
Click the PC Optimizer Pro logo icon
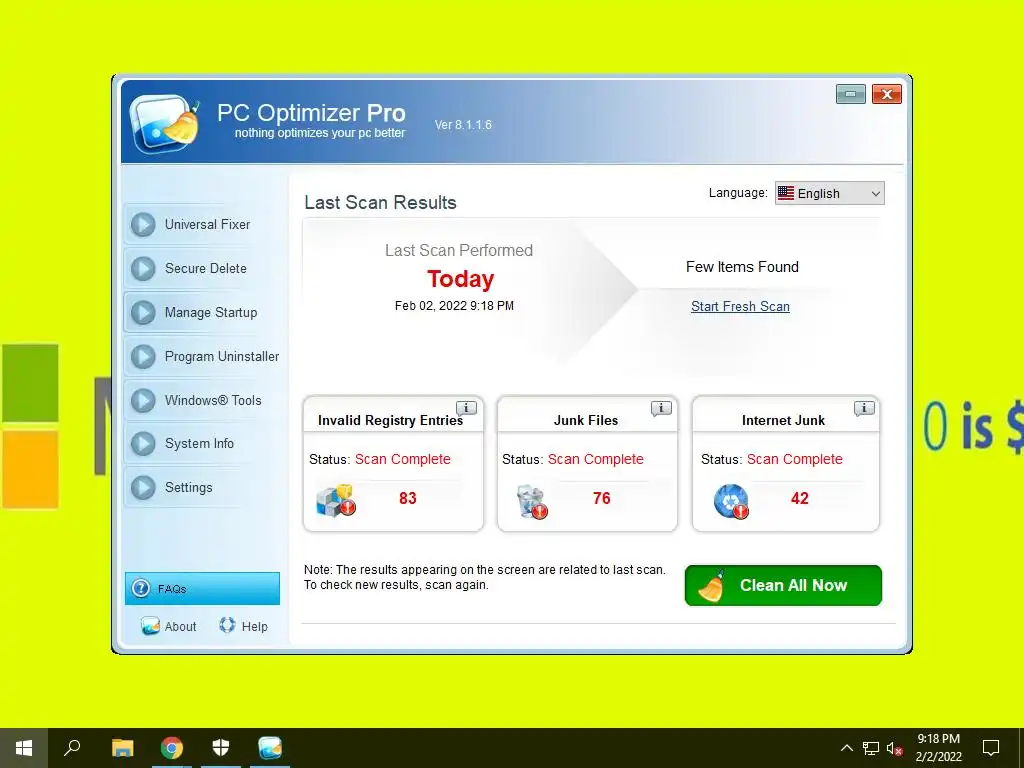[165, 123]
